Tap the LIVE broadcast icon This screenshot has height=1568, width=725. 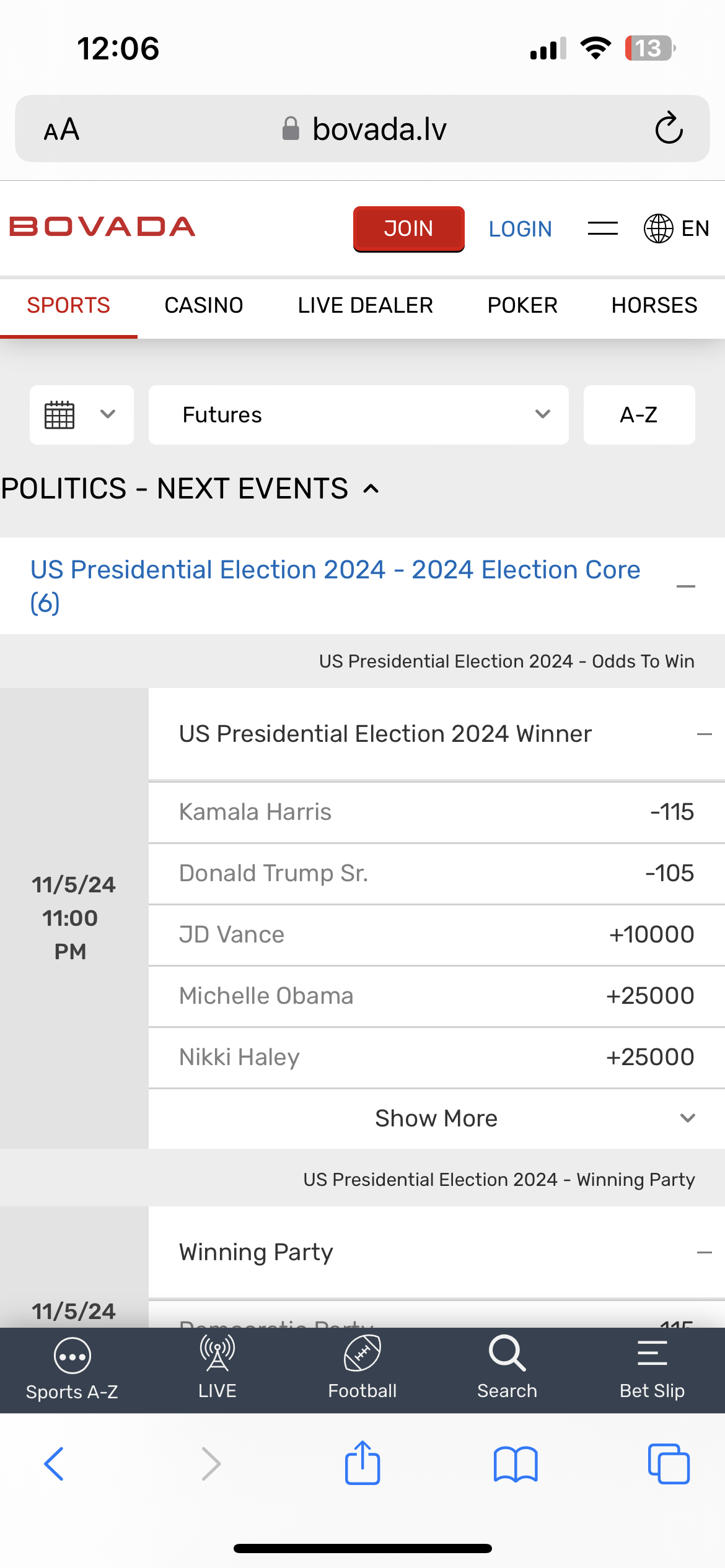[x=217, y=1353]
